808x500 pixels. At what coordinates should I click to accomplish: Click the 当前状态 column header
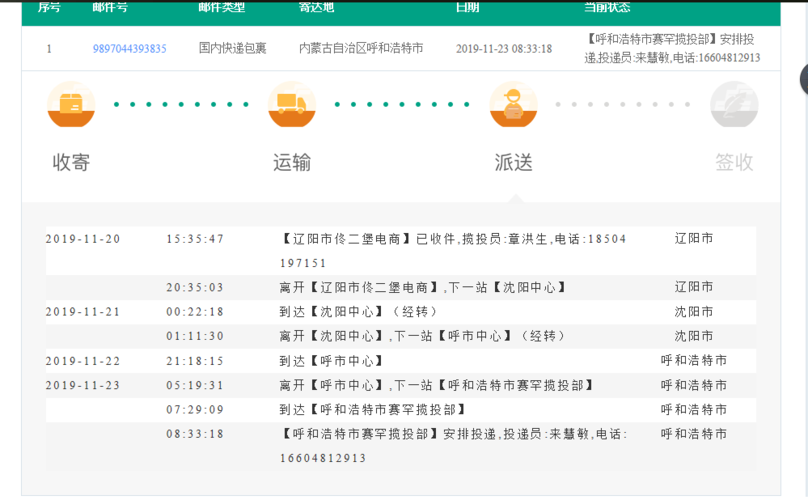607,7
